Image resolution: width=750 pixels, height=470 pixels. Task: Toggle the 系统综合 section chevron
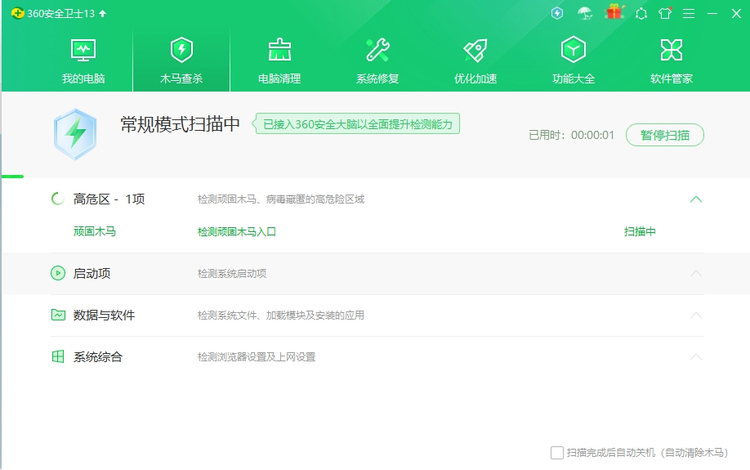point(696,357)
